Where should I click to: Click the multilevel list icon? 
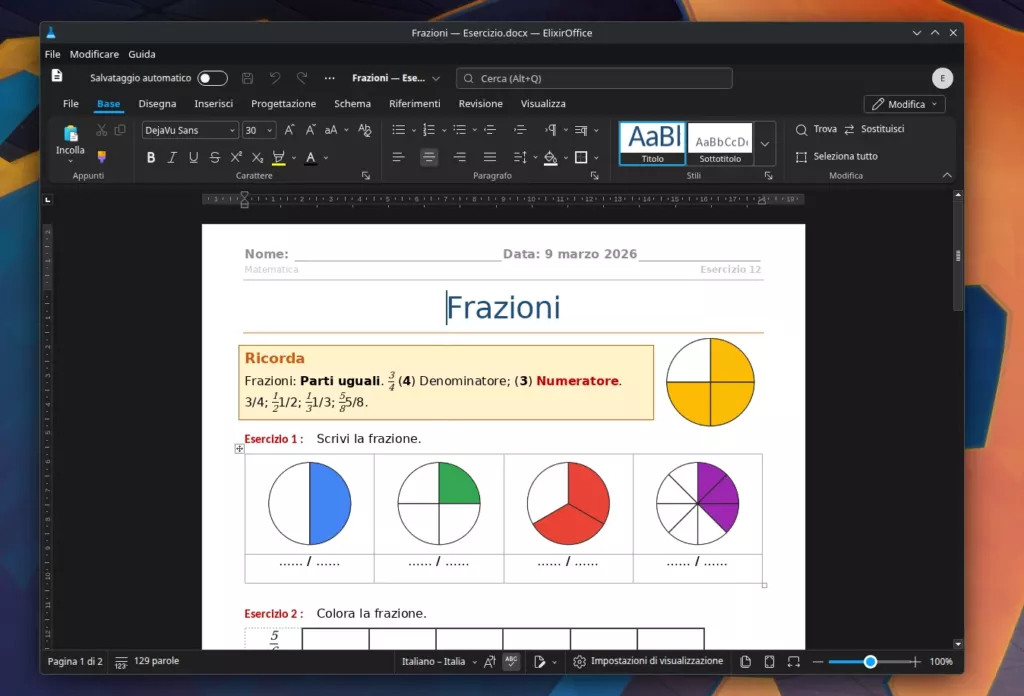click(x=460, y=130)
